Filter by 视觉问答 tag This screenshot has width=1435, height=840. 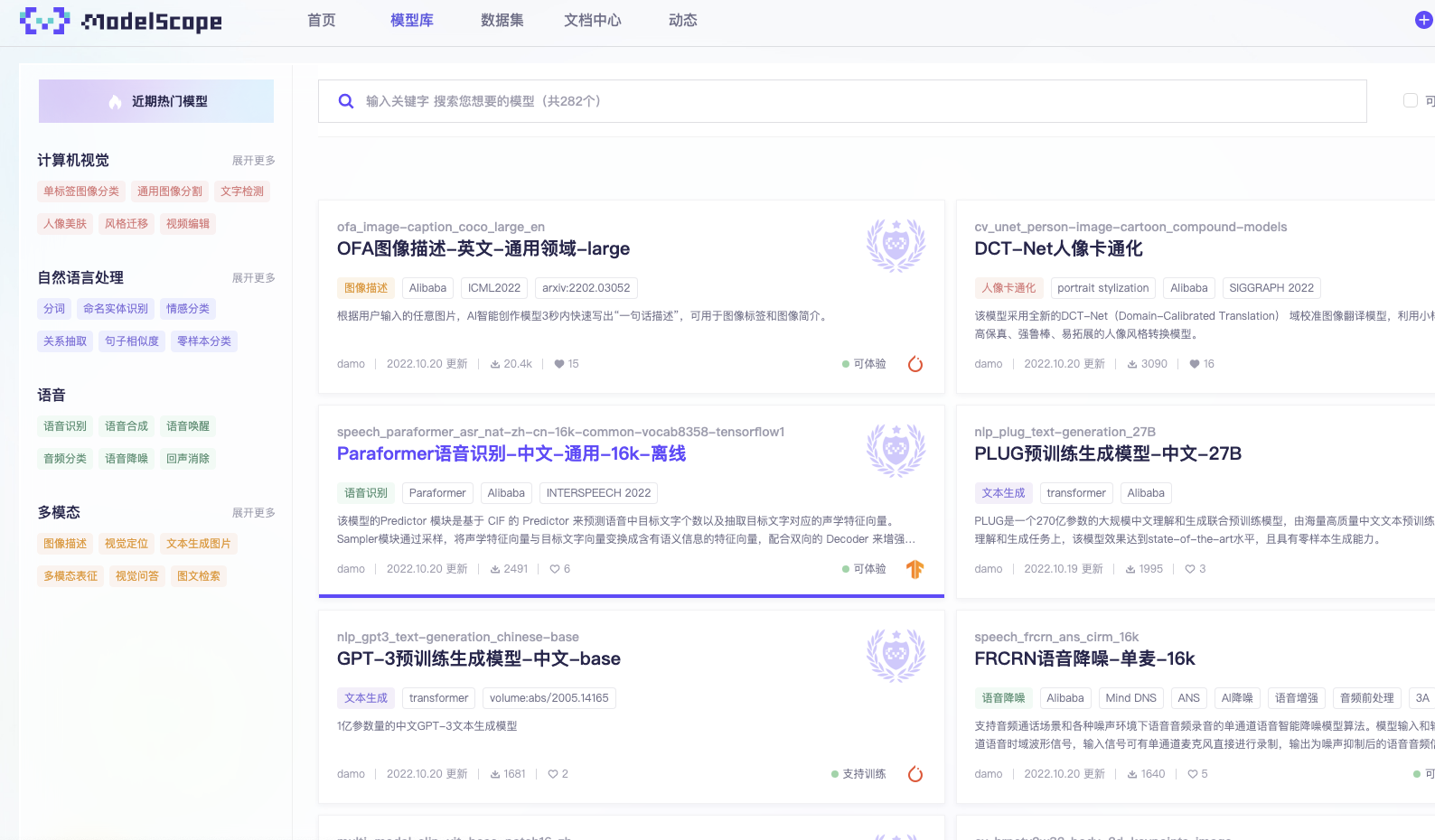point(137,576)
